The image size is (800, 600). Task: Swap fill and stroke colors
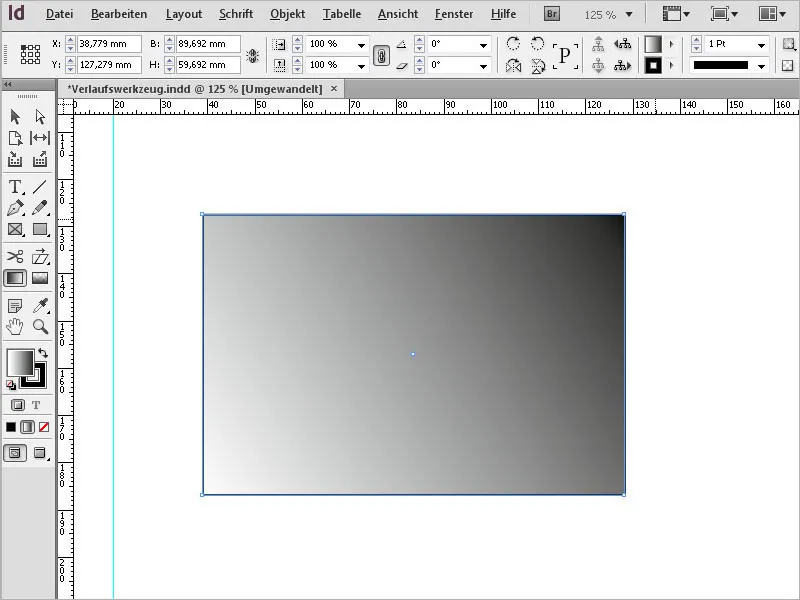pyautogui.click(x=43, y=353)
